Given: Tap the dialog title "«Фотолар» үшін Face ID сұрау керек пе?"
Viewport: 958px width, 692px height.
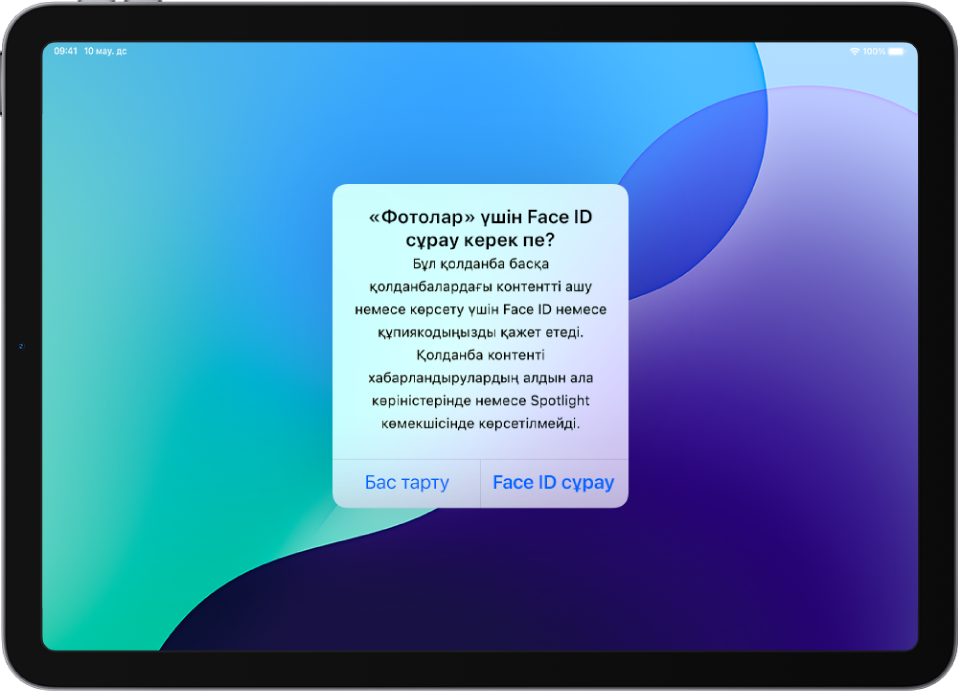Looking at the screenshot, I should tap(480, 228).
